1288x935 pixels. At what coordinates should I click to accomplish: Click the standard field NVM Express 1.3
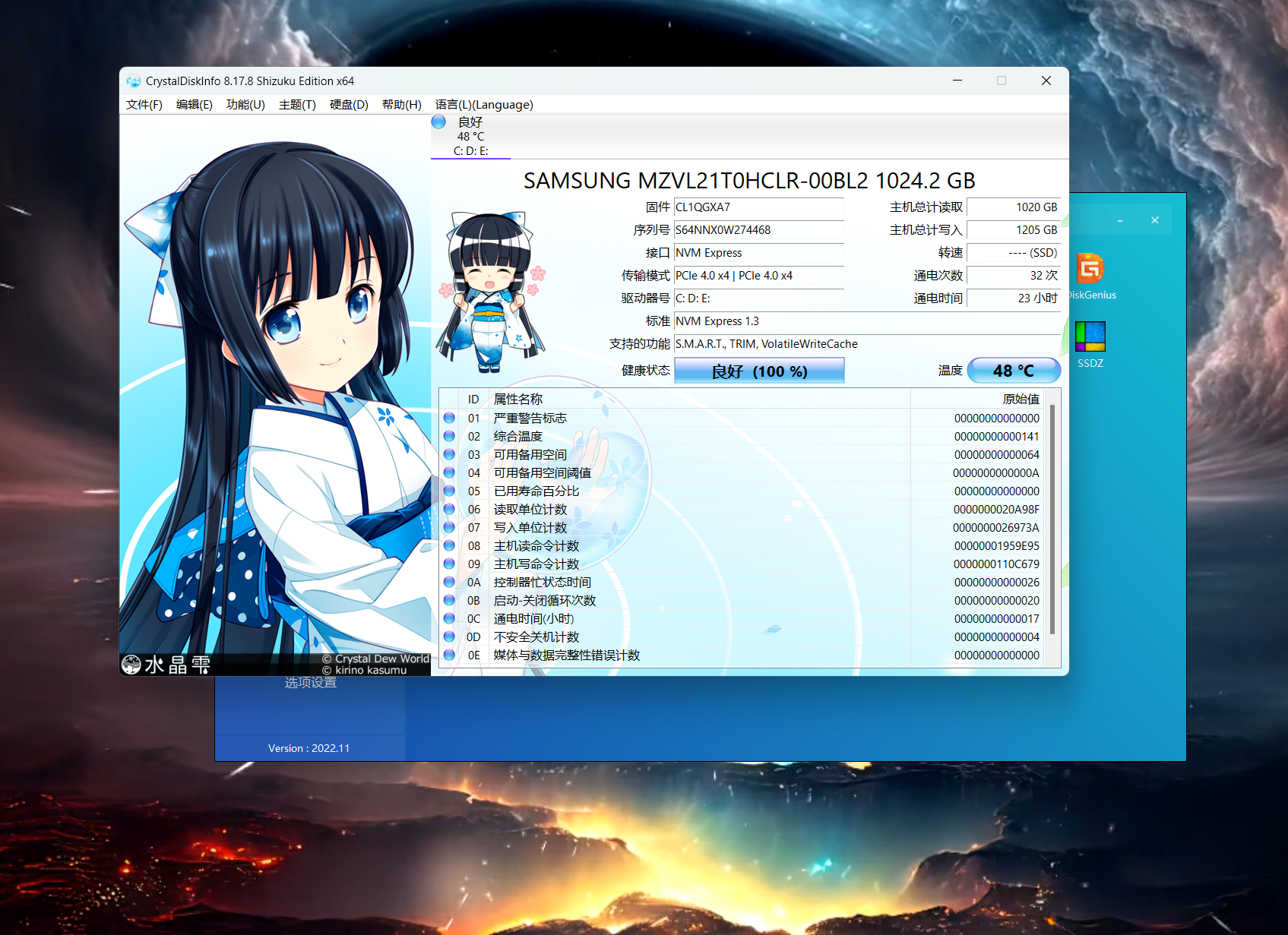tap(867, 321)
